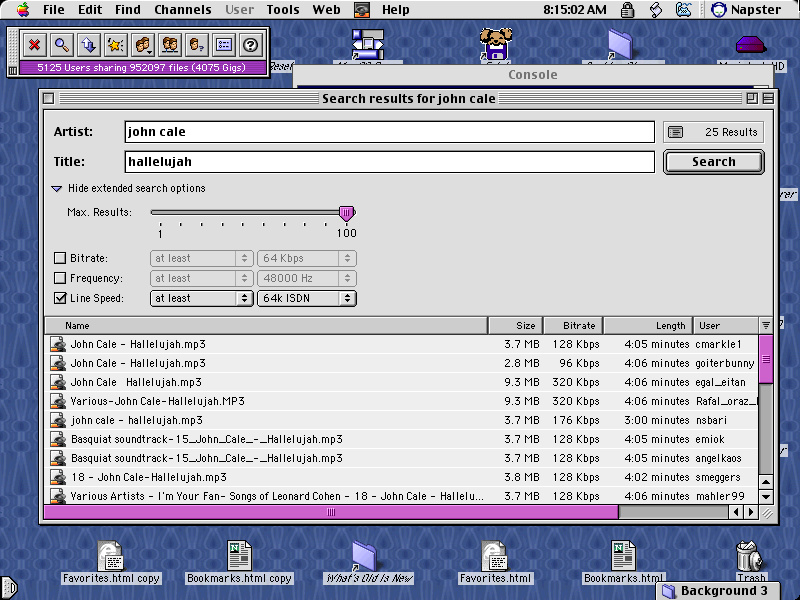Open the transfers arrows toolbar icon
800x600 pixels.
(89, 45)
